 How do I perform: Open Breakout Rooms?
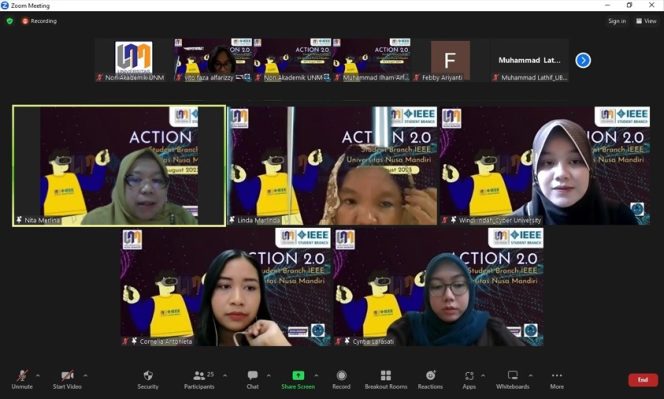point(386,380)
